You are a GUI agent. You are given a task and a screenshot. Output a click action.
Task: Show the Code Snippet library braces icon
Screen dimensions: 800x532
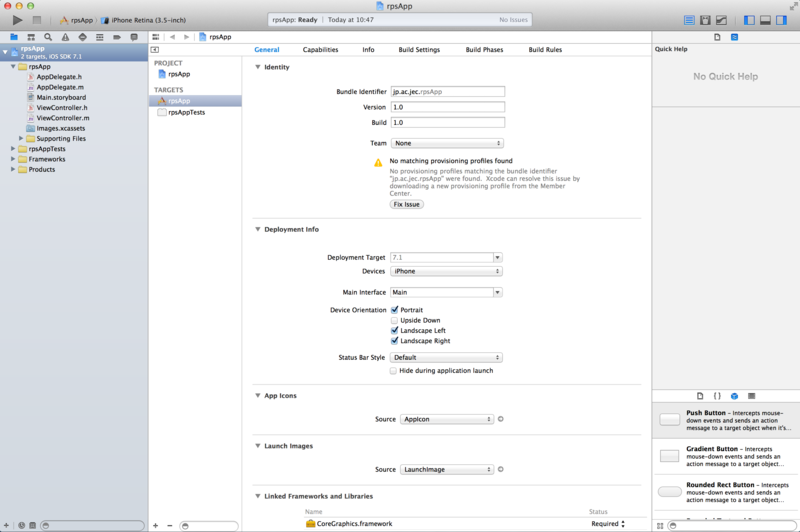point(717,396)
